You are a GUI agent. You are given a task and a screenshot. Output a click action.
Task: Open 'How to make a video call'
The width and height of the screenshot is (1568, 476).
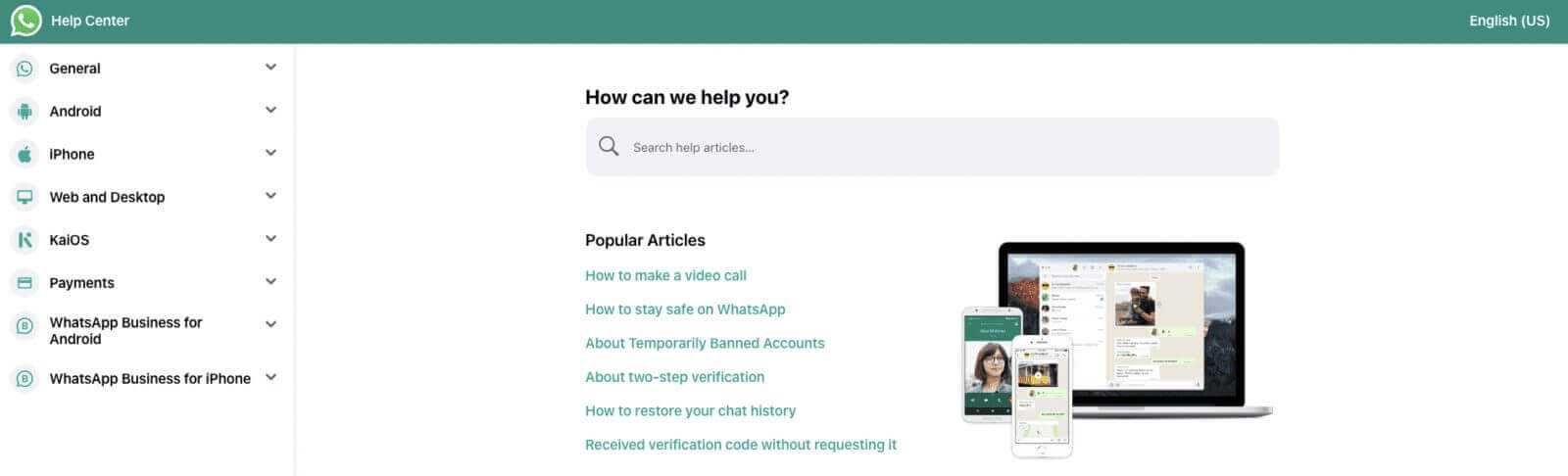[x=665, y=276]
